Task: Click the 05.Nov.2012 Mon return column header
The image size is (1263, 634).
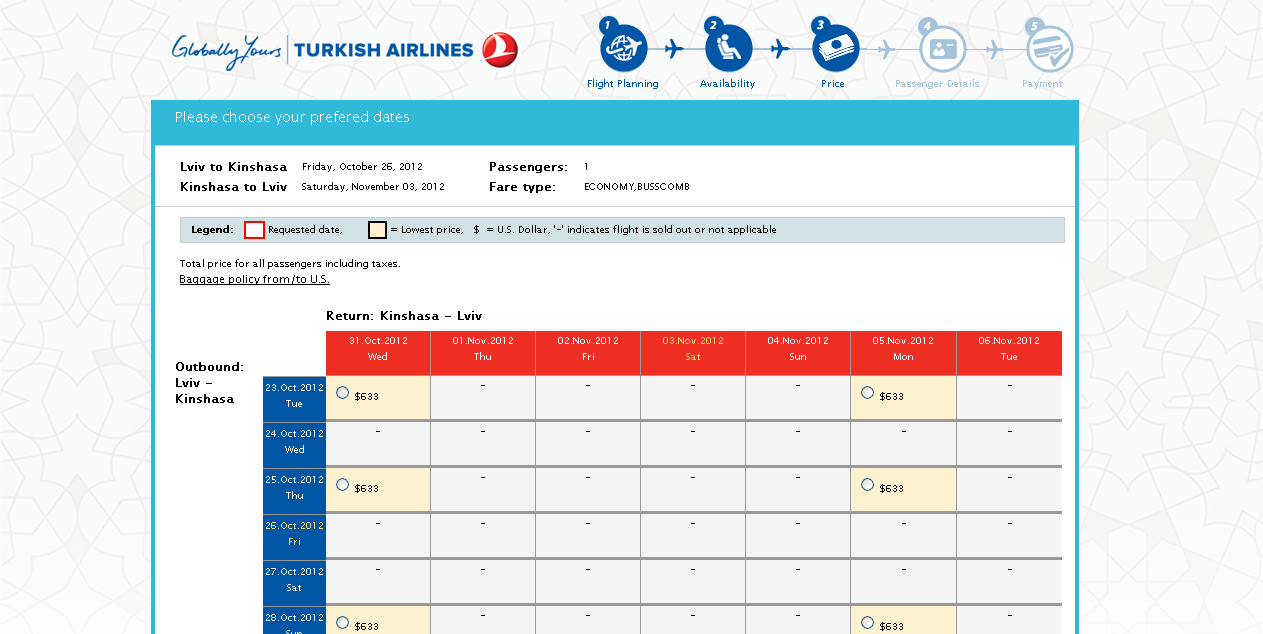Action: (x=903, y=348)
